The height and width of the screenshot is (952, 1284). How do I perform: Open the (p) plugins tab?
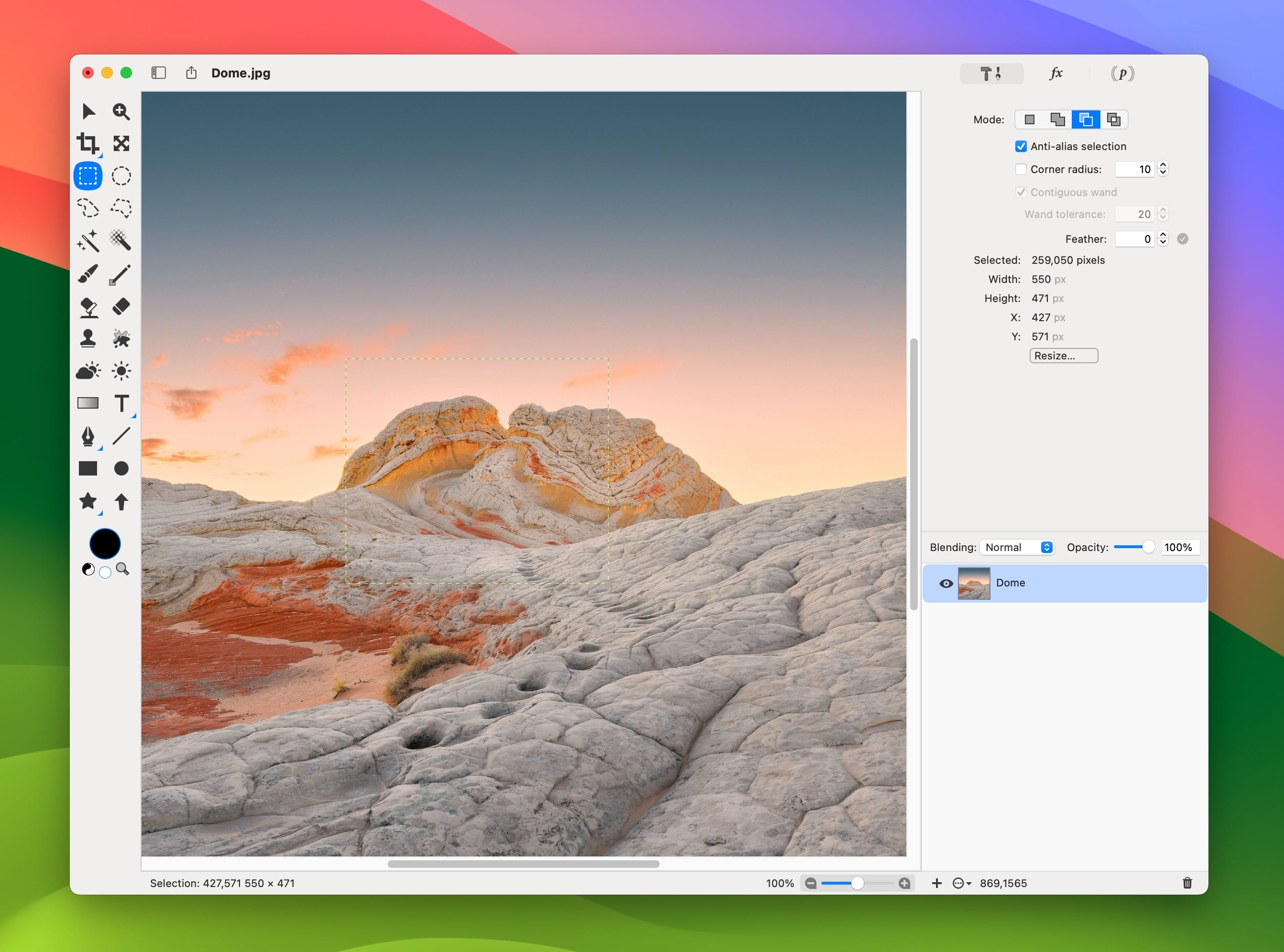[x=1122, y=73]
